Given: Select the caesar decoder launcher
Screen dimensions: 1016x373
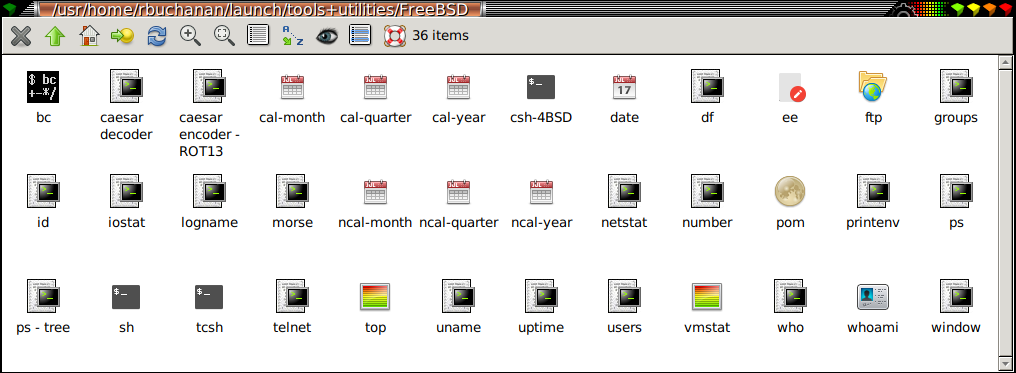Looking at the screenshot, I should coord(126,86).
